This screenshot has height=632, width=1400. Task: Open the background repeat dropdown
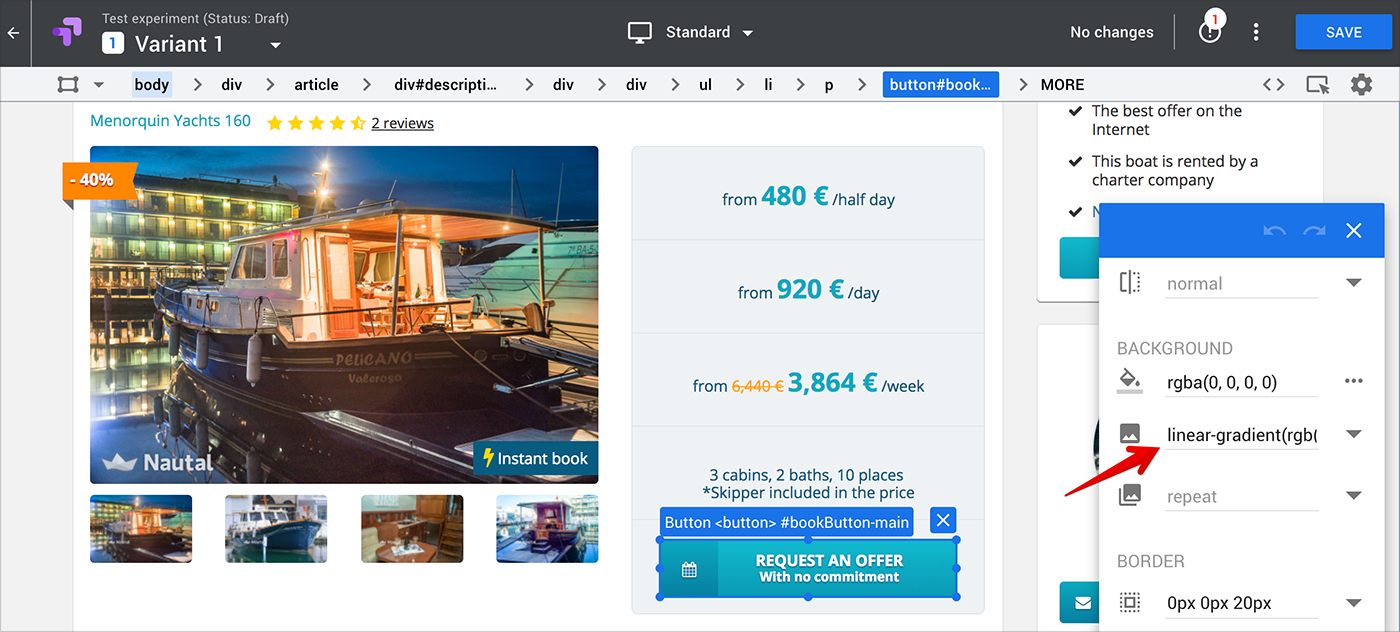point(1353,496)
